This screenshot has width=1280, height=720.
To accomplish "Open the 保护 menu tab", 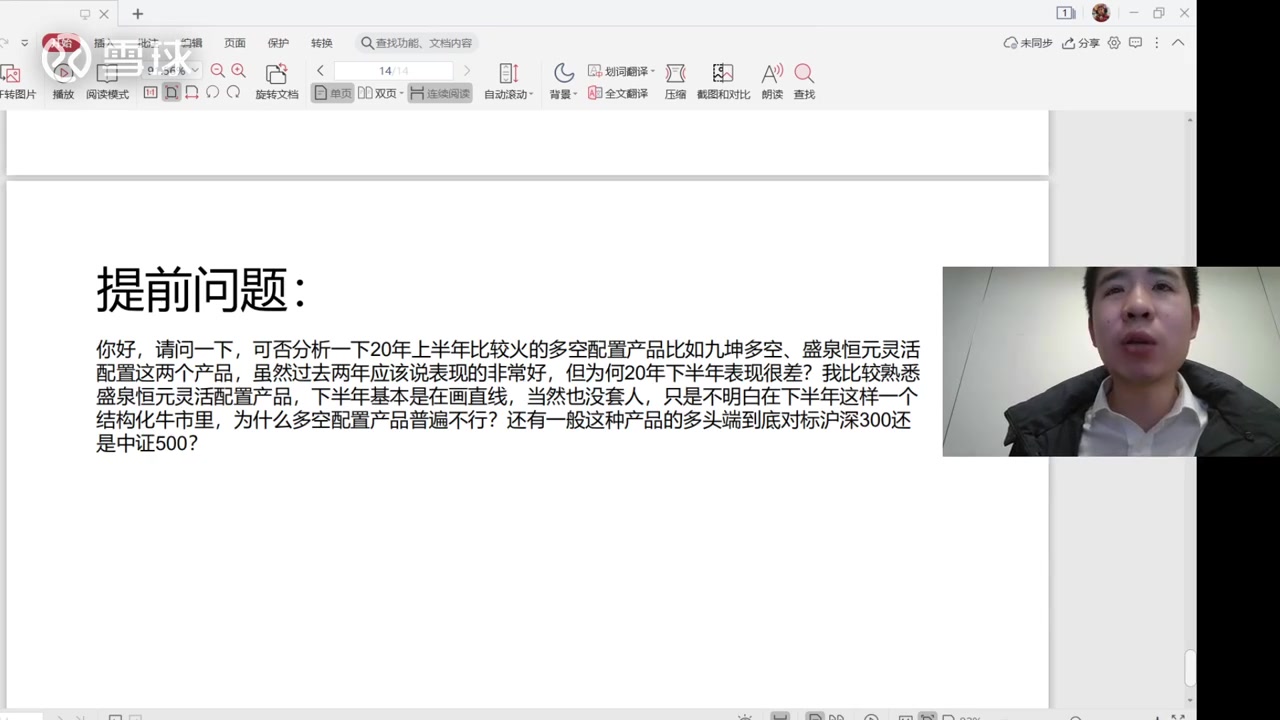I will (278, 43).
